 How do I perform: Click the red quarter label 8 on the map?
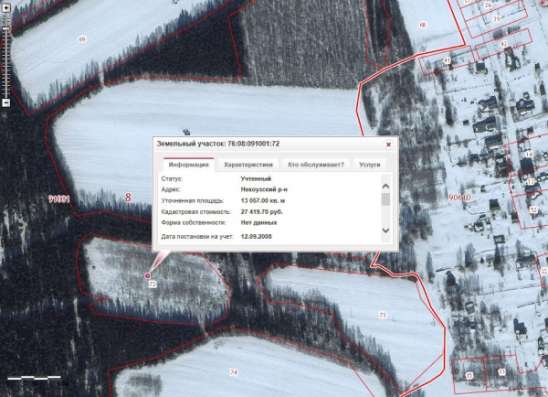(x=128, y=197)
